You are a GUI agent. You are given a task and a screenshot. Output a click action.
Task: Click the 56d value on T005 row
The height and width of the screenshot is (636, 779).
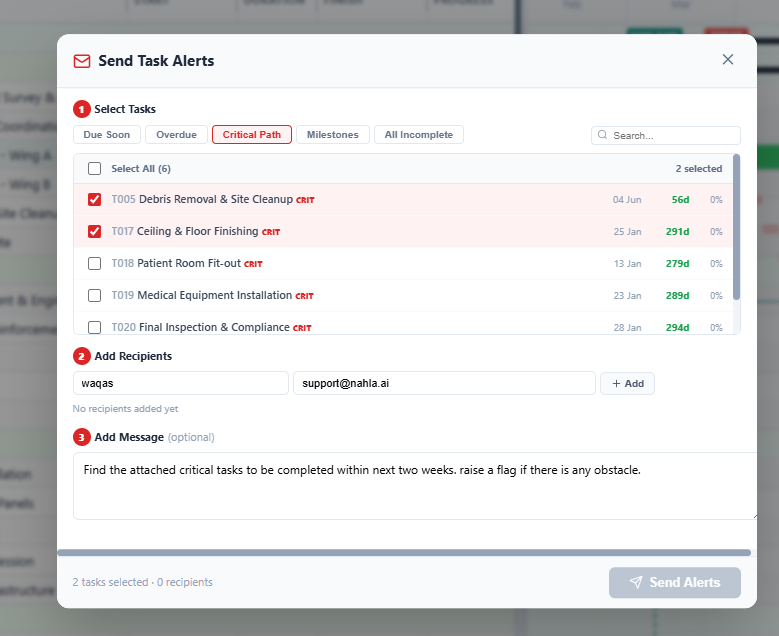coord(680,200)
